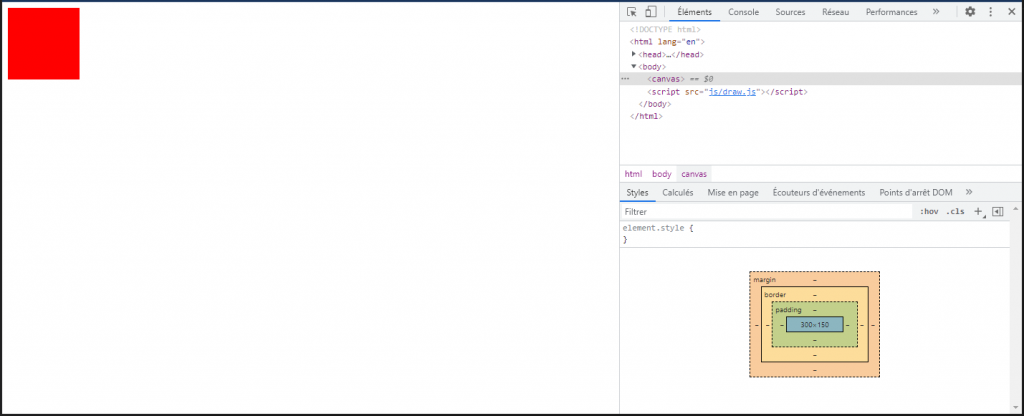1024x416 pixels.
Task: Open the Mise en page tab
Action: point(733,193)
